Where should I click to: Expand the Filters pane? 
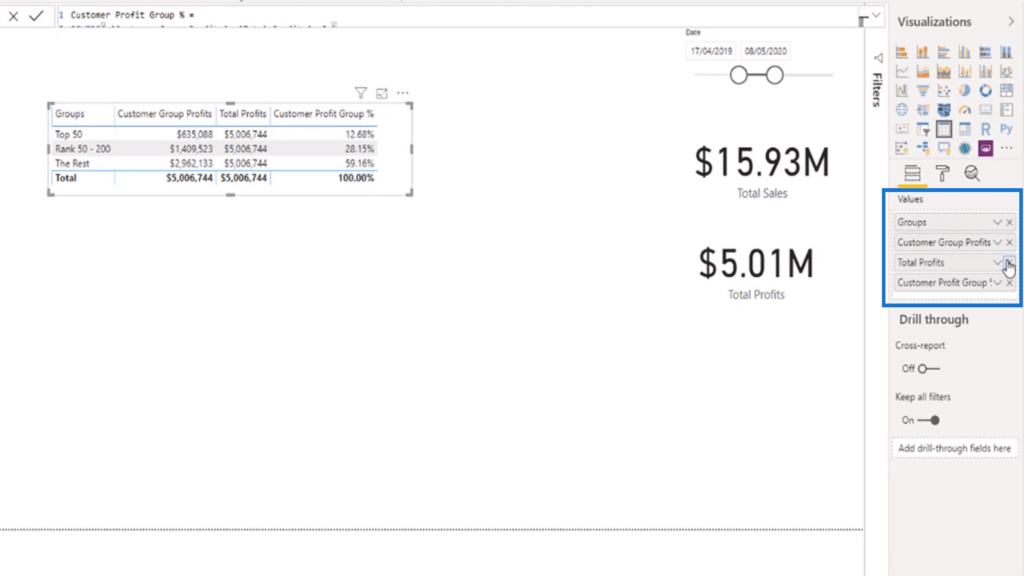coord(878,58)
